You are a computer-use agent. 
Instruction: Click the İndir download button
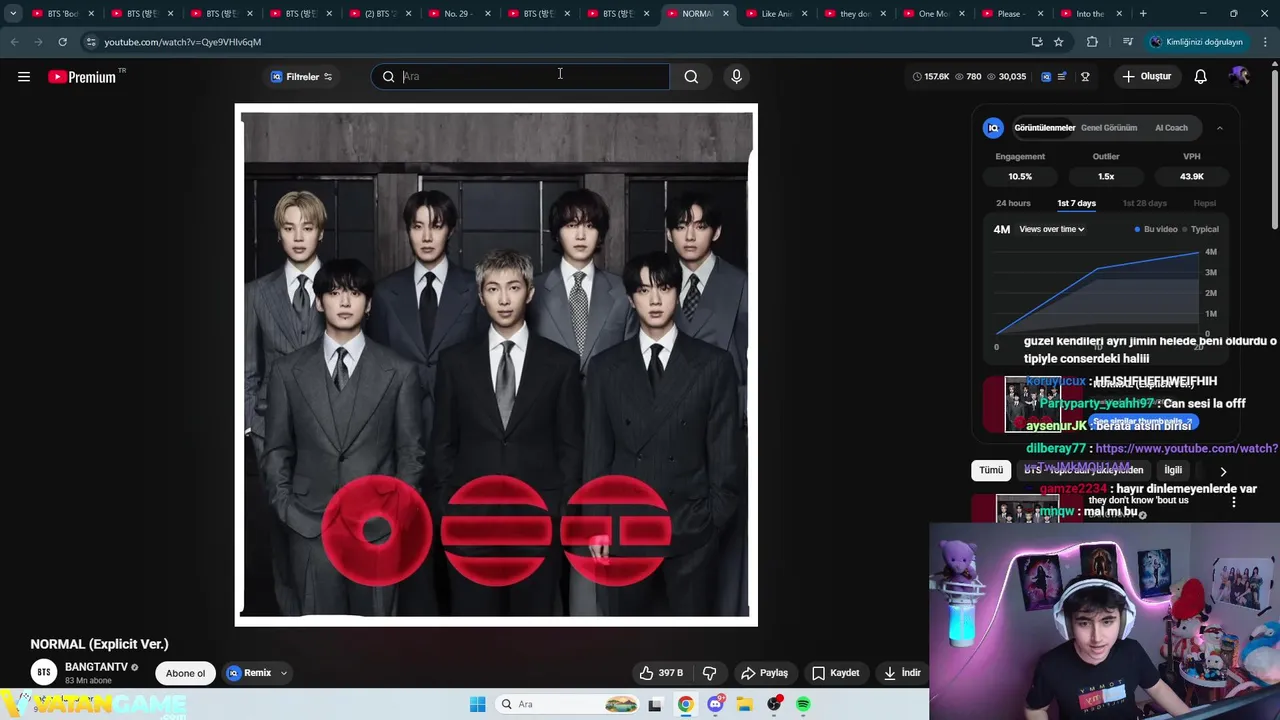pyautogui.click(x=901, y=673)
